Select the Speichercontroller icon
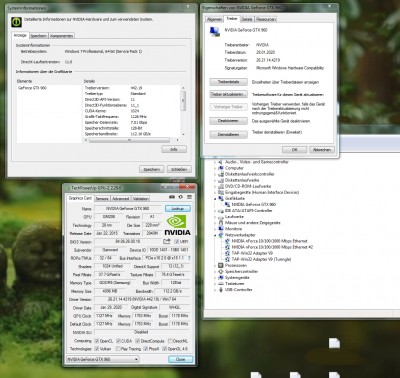The height and width of the screenshot is (378, 400). pyautogui.click(x=221, y=271)
